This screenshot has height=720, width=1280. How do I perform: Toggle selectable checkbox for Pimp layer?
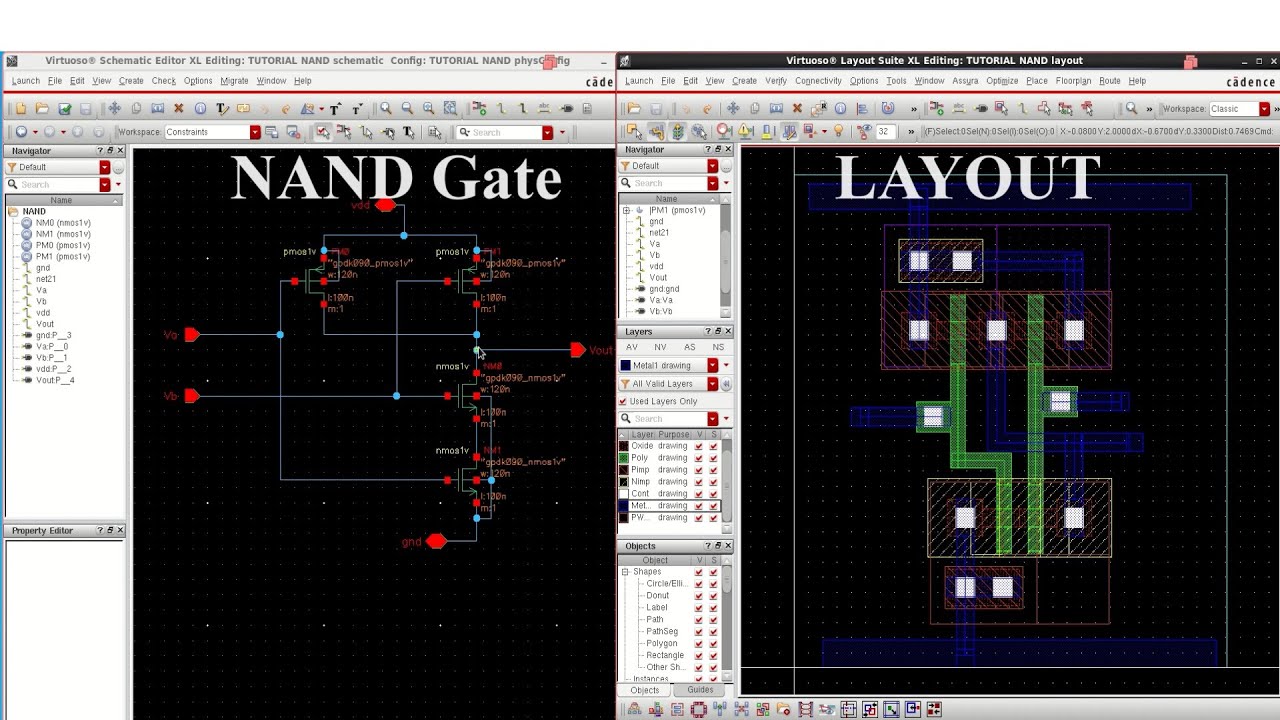click(x=713, y=470)
